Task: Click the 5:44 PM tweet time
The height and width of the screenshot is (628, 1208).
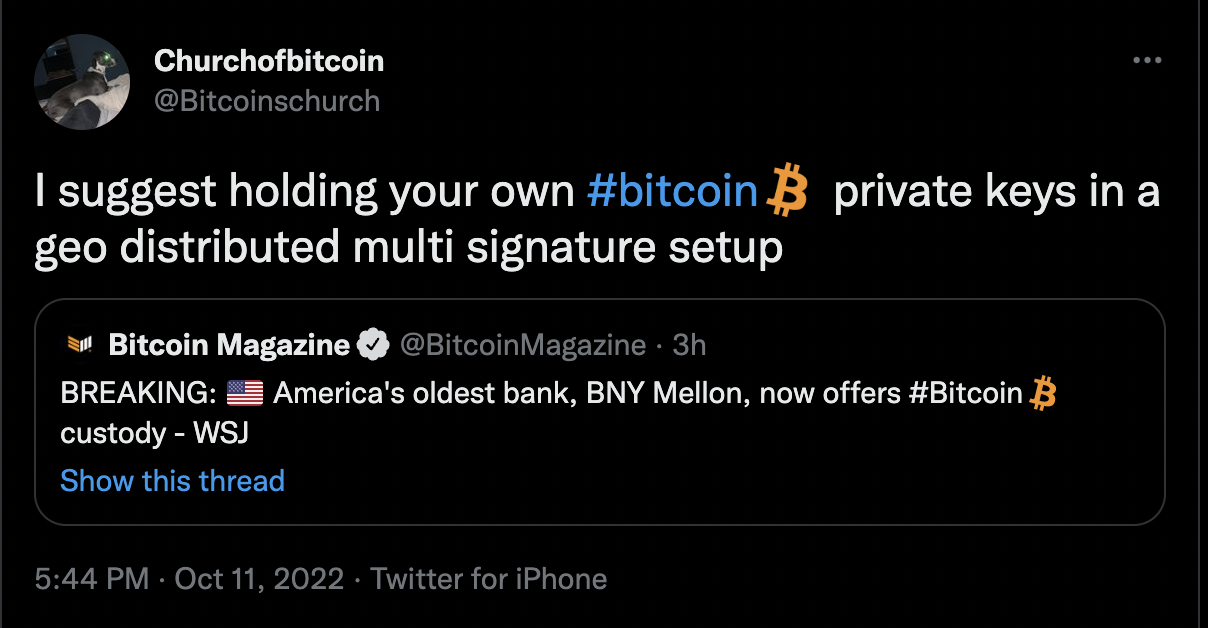Action: [92, 579]
